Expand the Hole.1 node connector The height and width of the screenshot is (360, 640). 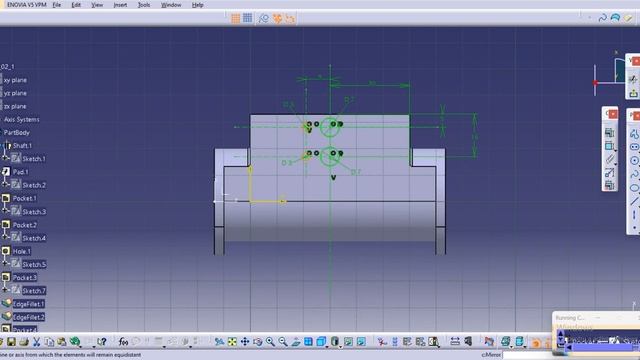(5, 264)
